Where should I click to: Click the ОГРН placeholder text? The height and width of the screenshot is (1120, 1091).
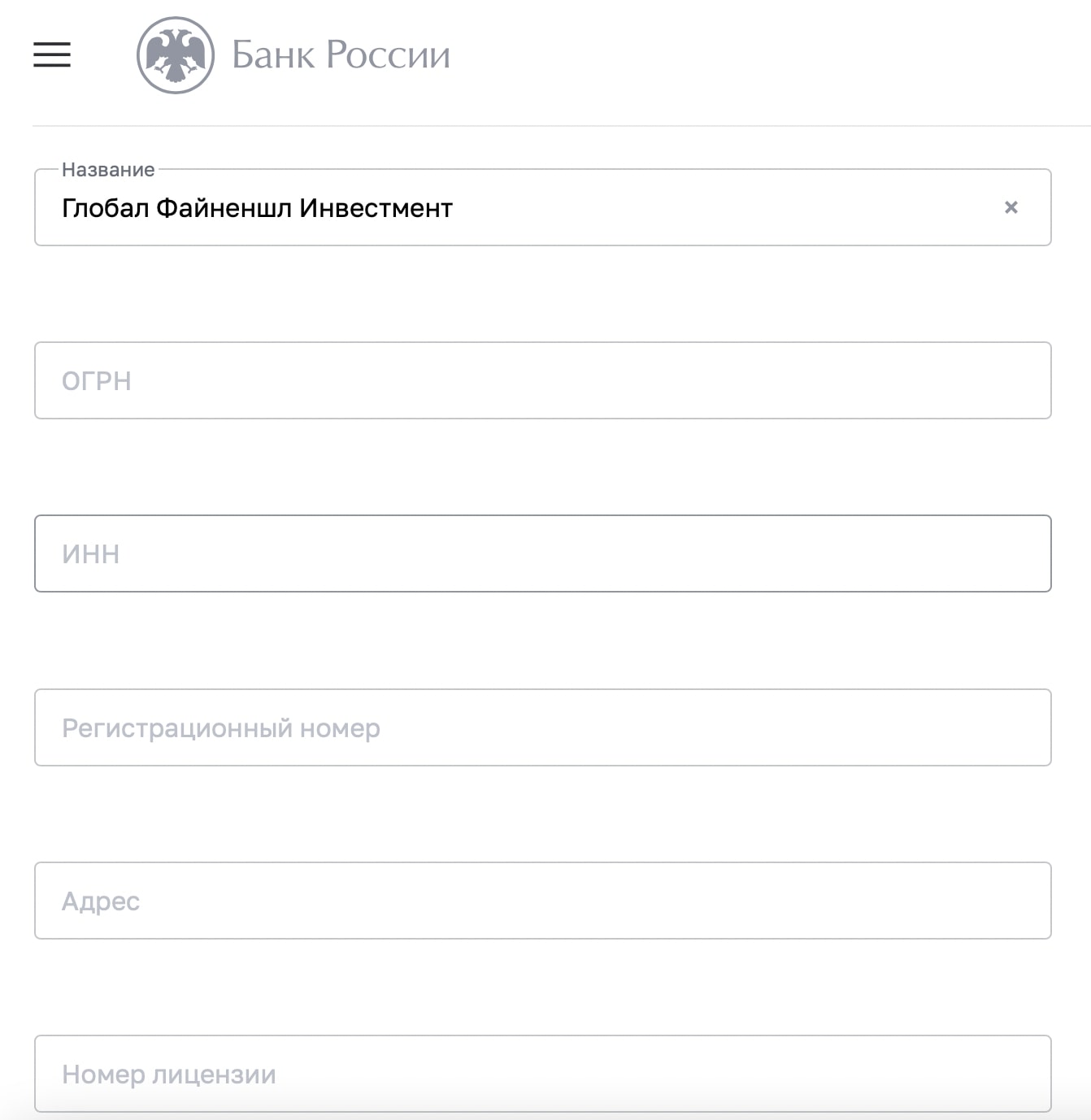click(96, 381)
